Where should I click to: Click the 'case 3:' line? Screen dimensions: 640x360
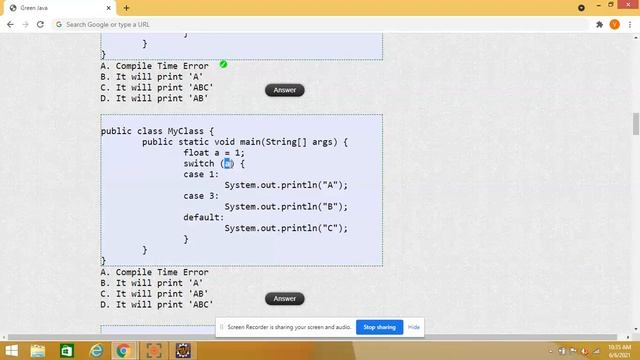(x=201, y=196)
